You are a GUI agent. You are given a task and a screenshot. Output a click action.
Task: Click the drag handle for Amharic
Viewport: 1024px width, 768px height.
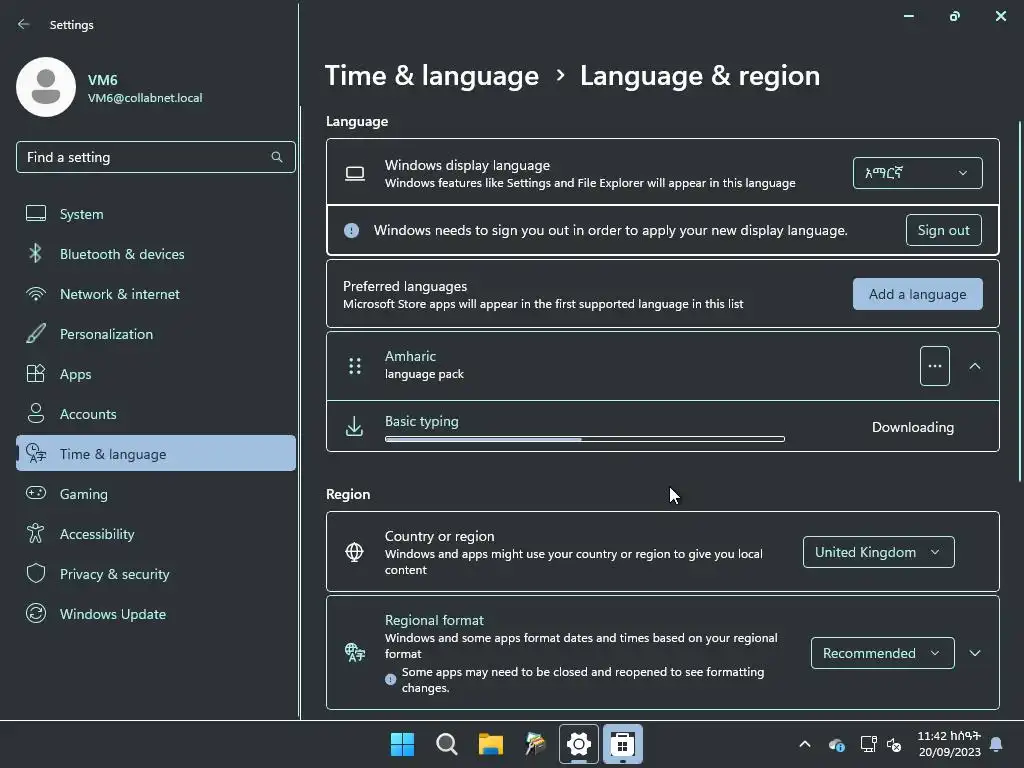[x=355, y=366]
